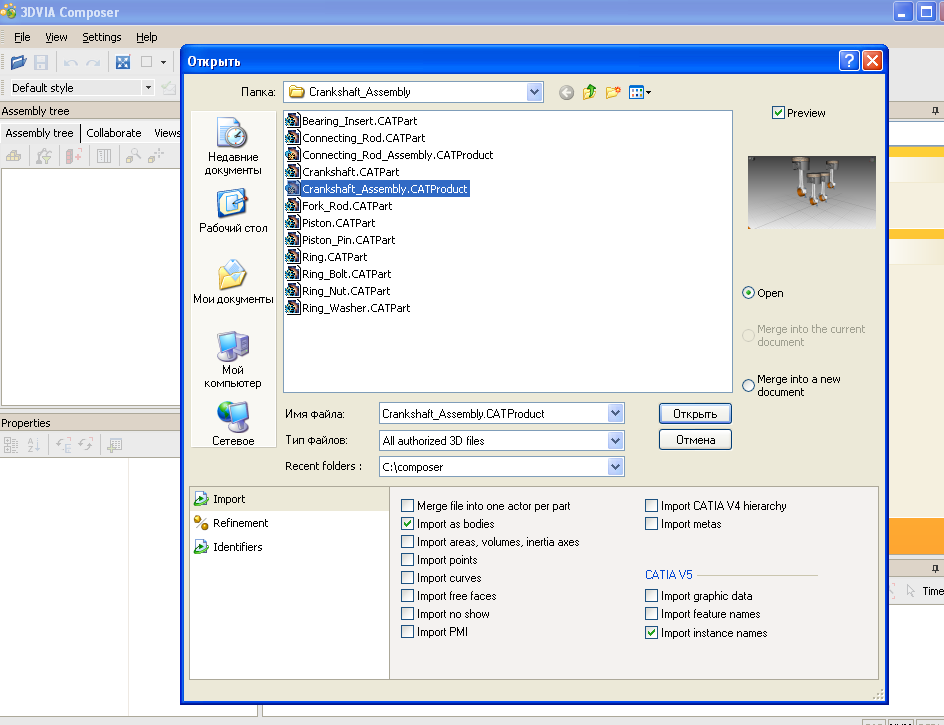Viewport: 944px width, 725px height.
Task: Enable Import PMI checkbox
Action: (408, 632)
